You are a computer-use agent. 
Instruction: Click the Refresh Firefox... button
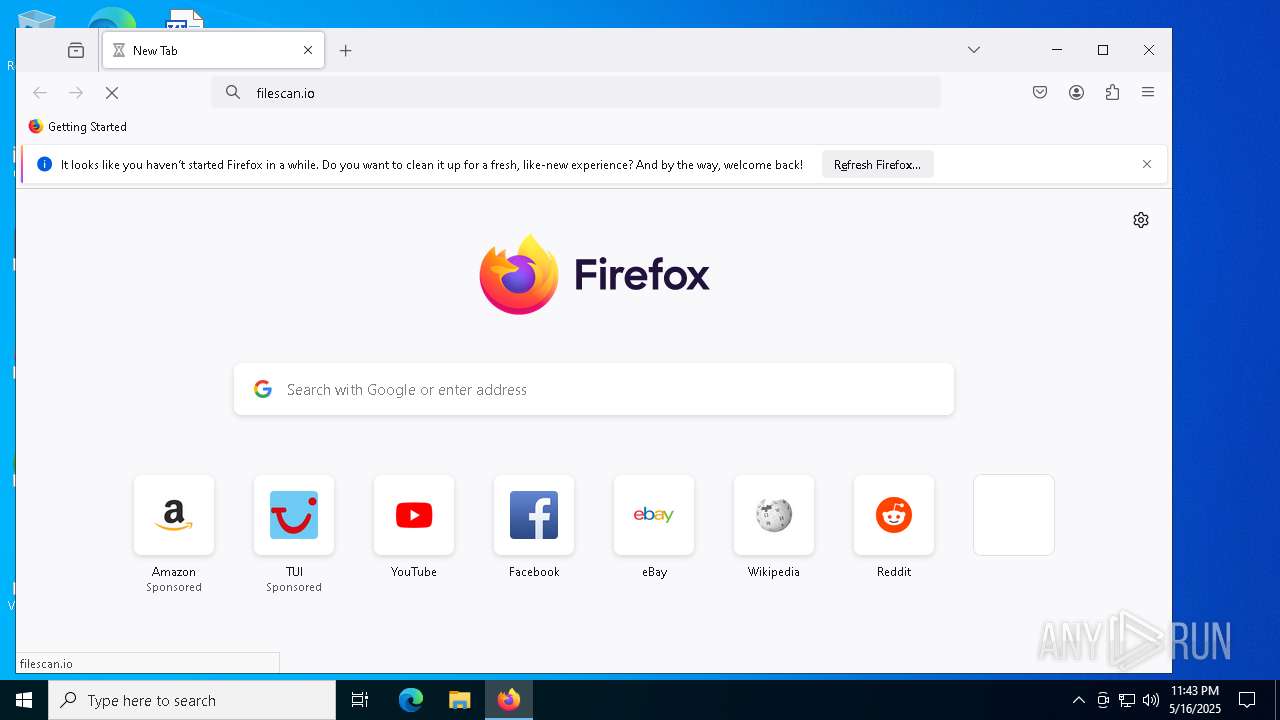[x=877, y=165]
